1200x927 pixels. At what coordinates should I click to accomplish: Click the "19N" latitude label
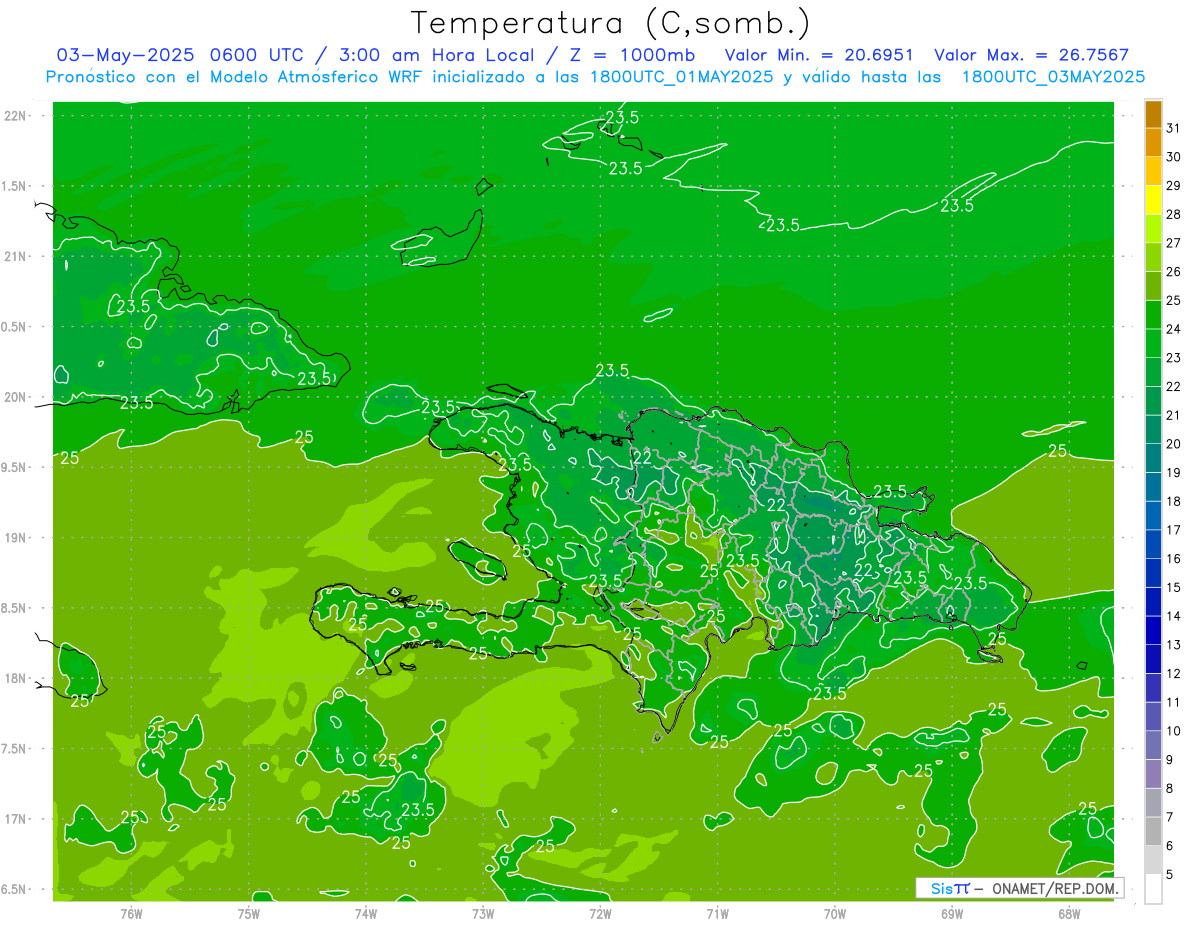(17, 538)
